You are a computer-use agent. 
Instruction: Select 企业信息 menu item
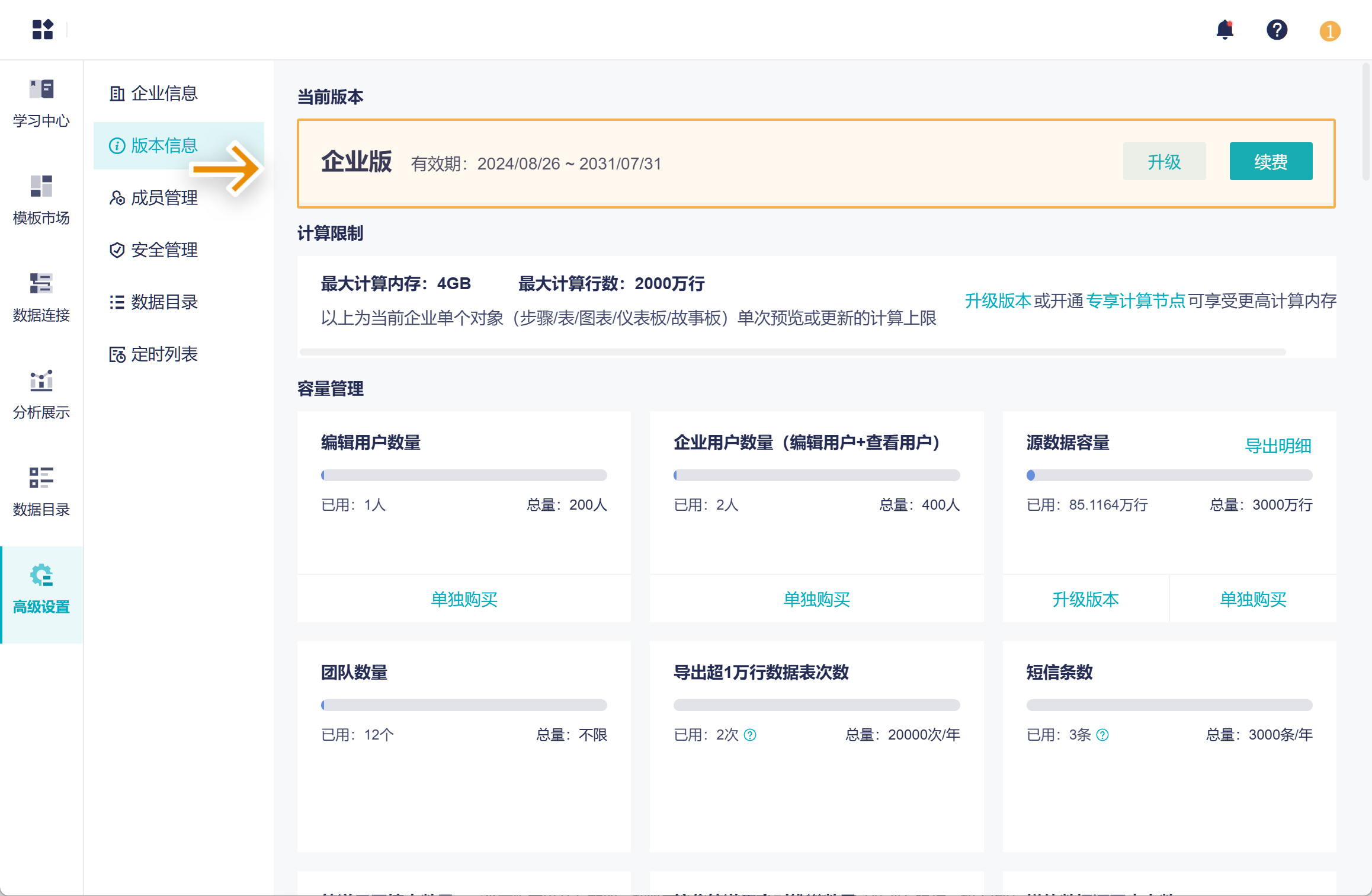point(164,94)
